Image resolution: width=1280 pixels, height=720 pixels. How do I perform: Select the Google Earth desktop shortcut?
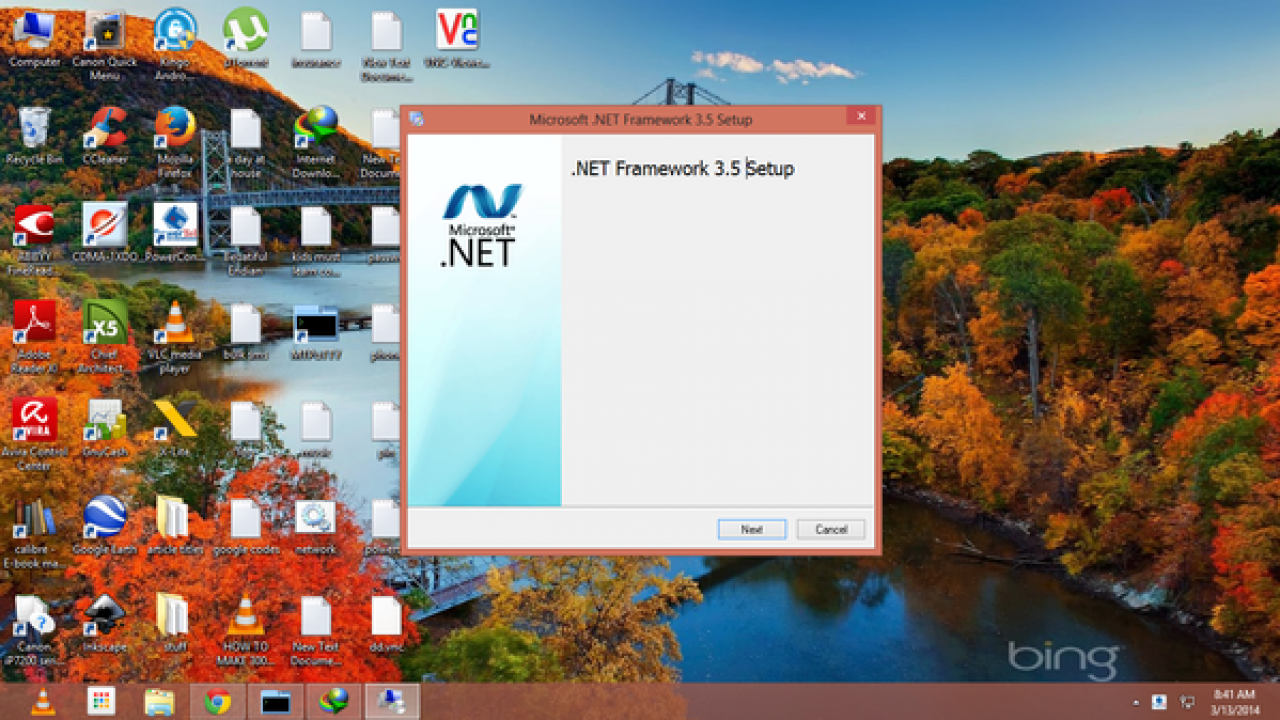click(105, 526)
